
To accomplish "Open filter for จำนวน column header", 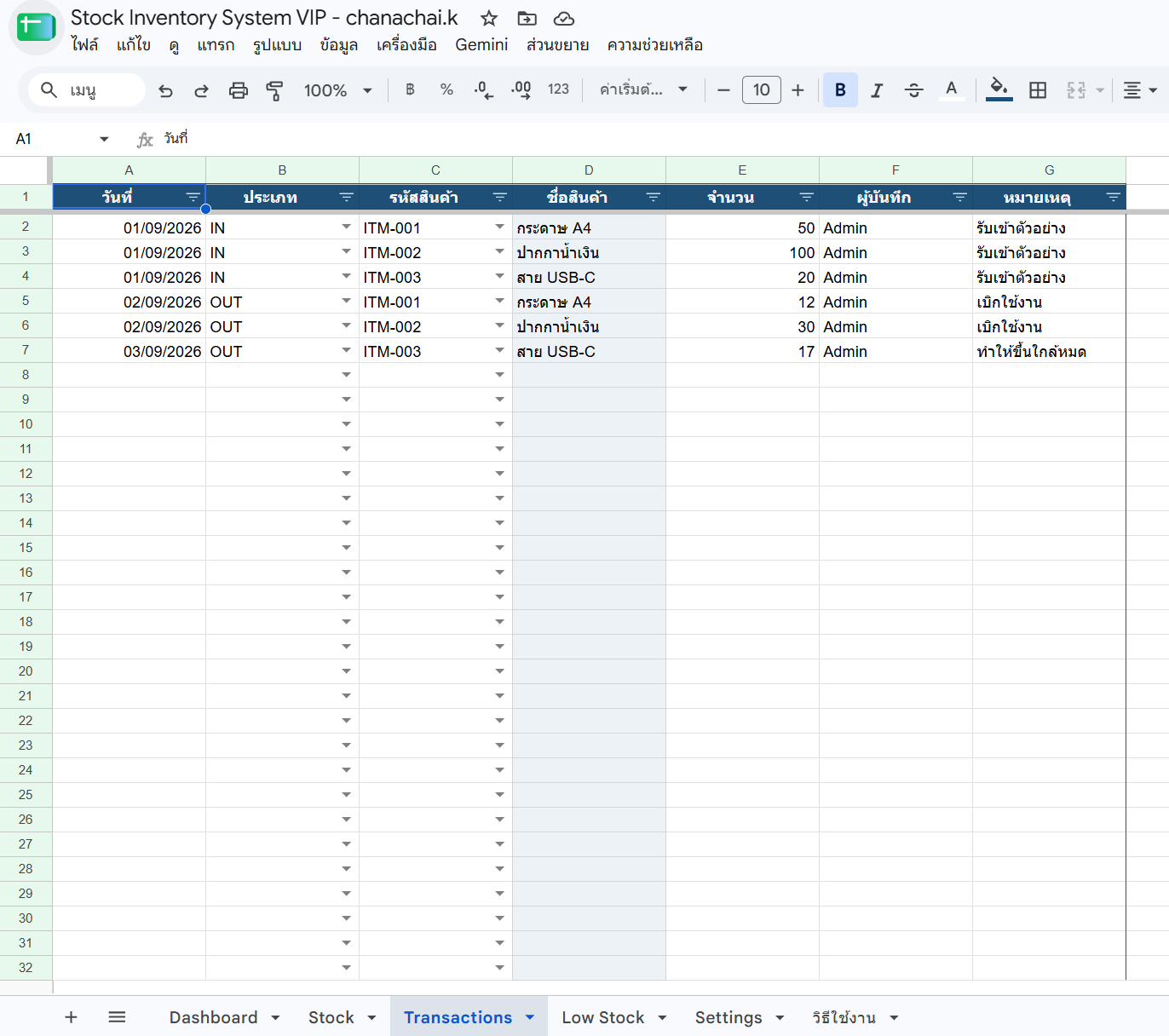I will pos(807,198).
